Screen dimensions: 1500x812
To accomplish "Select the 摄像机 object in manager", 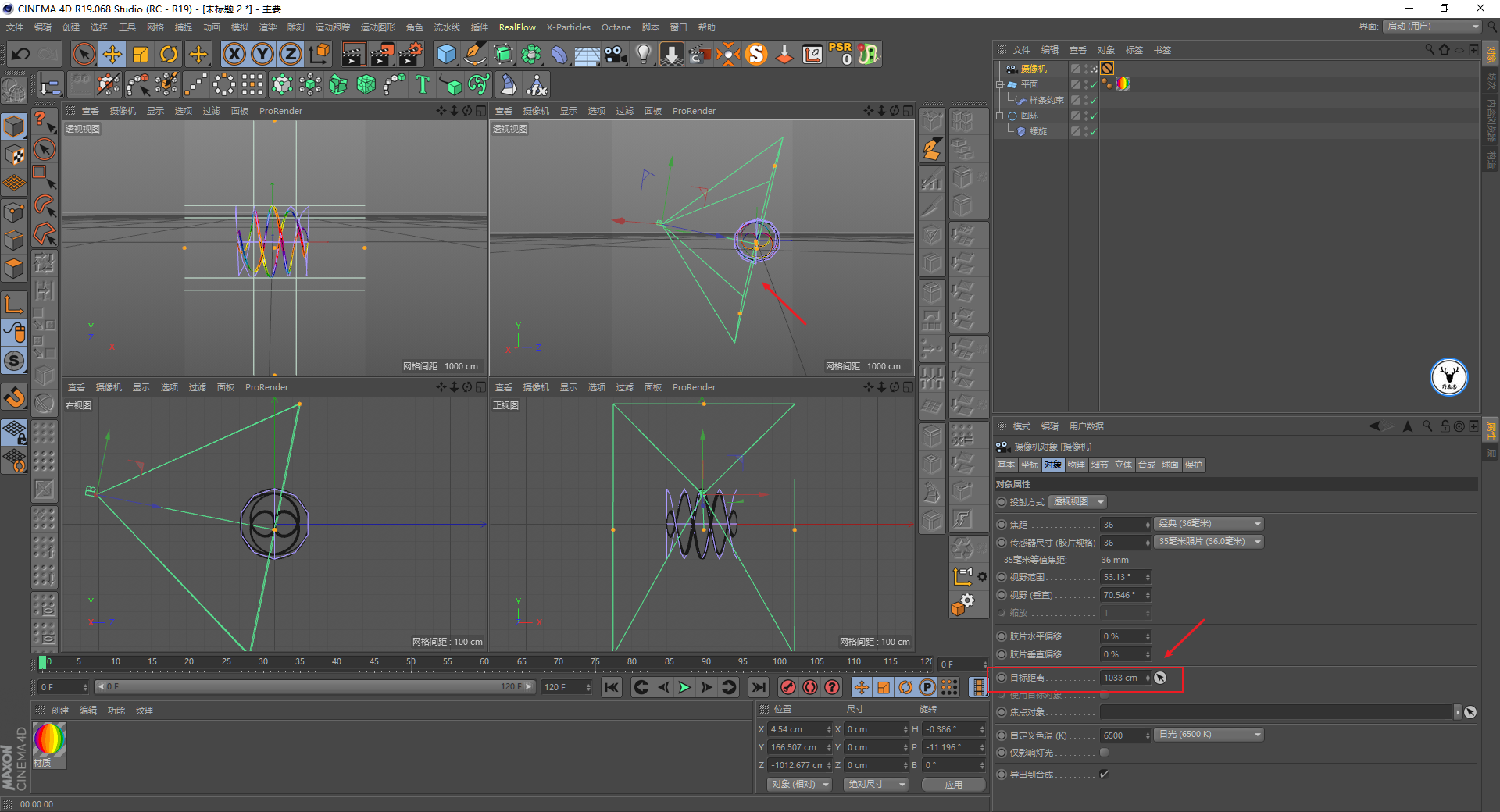I will [x=1033, y=69].
